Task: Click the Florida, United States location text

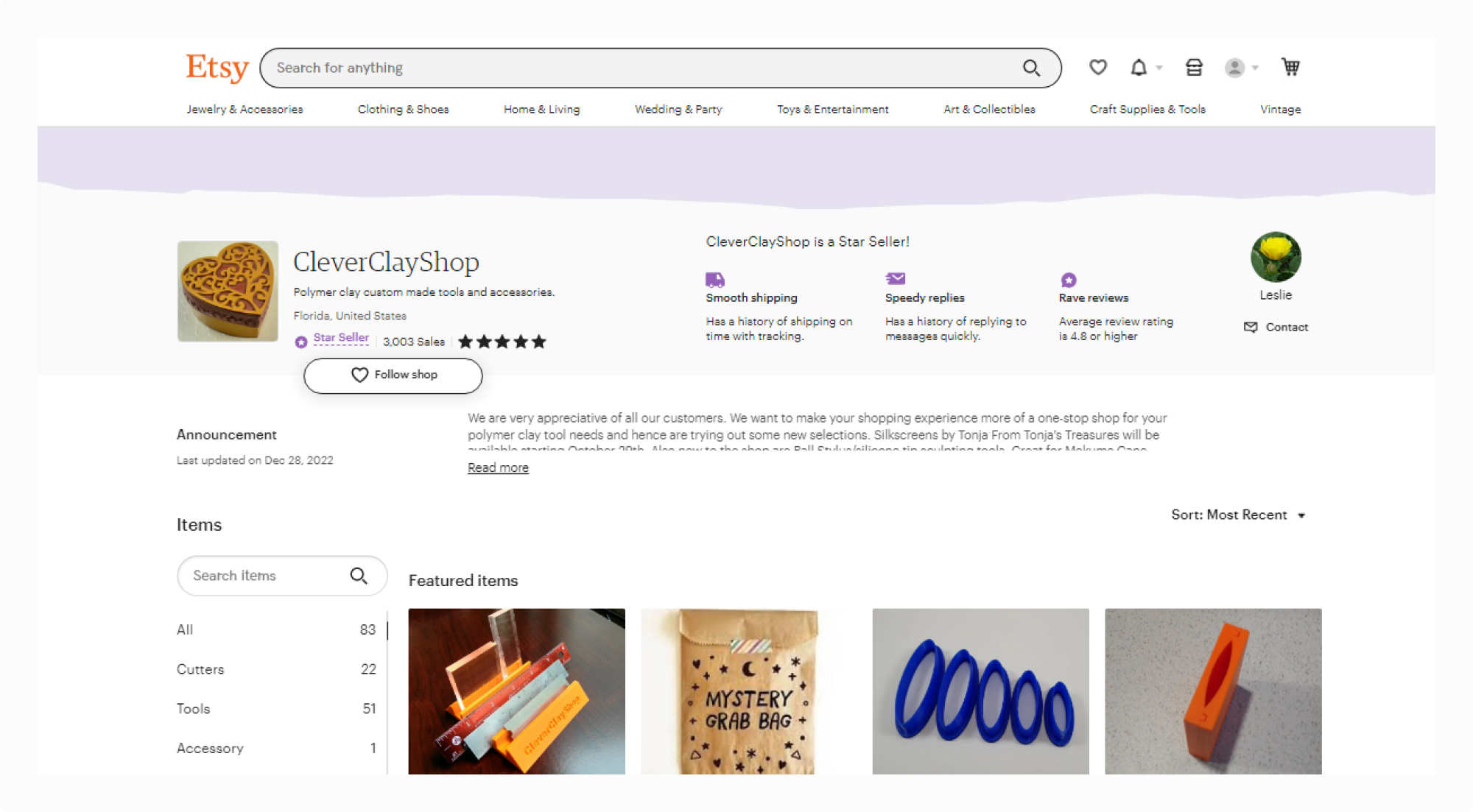Action: 350,316
